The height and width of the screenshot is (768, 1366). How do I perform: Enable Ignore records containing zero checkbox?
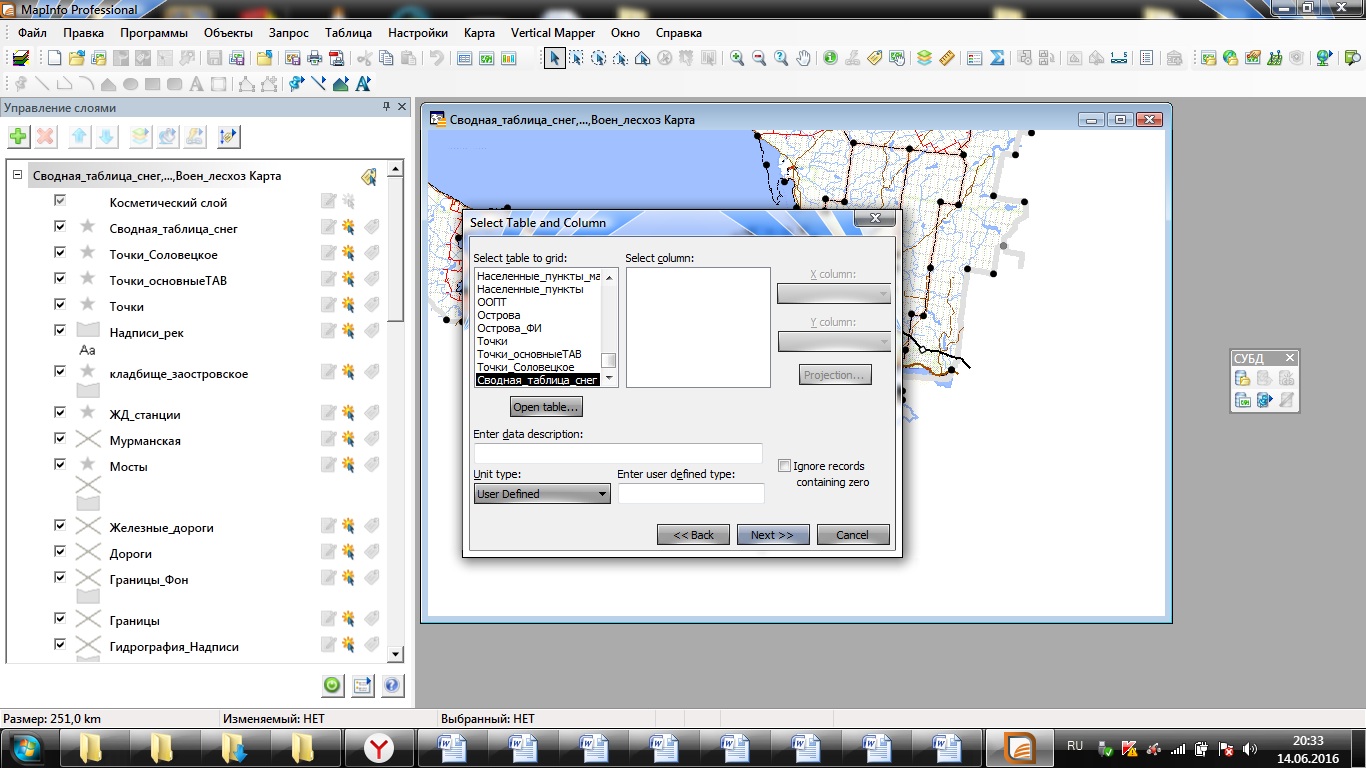(x=784, y=466)
